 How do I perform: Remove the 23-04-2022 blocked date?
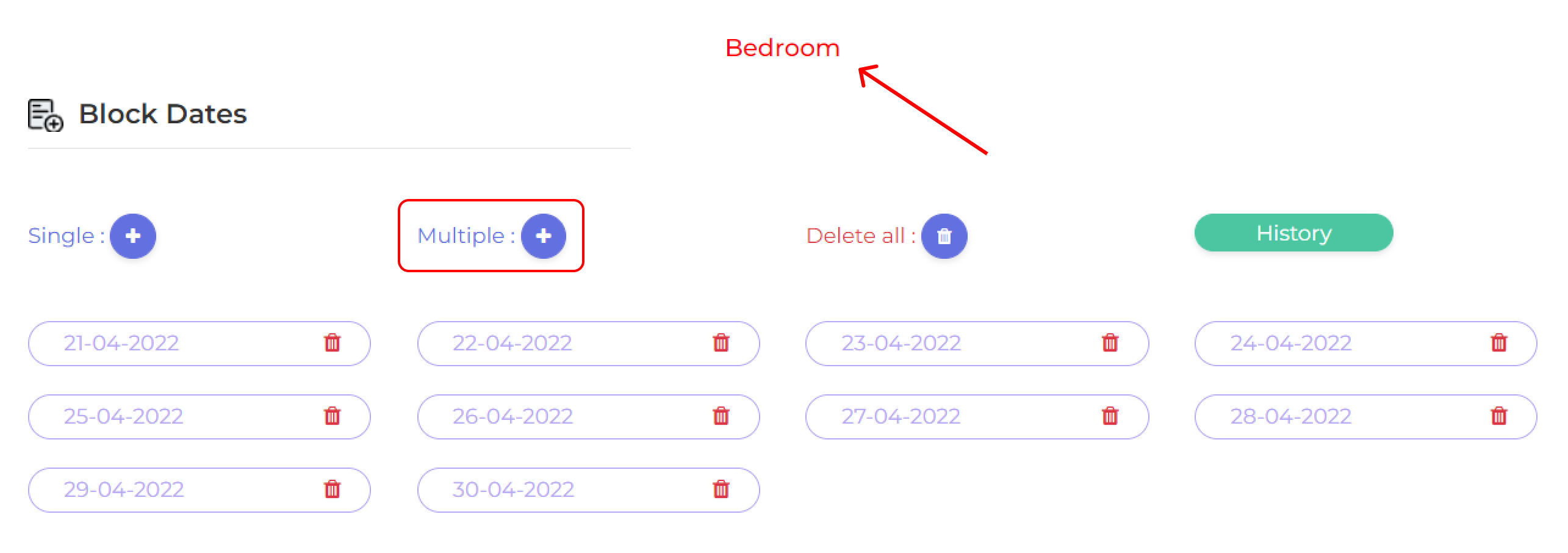point(1110,343)
